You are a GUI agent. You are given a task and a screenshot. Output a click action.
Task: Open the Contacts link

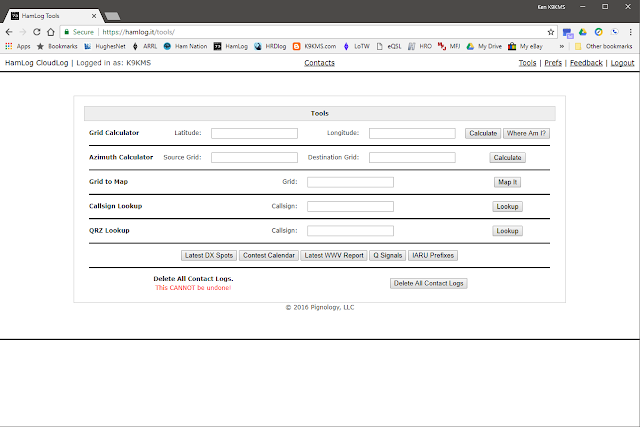pos(320,63)
